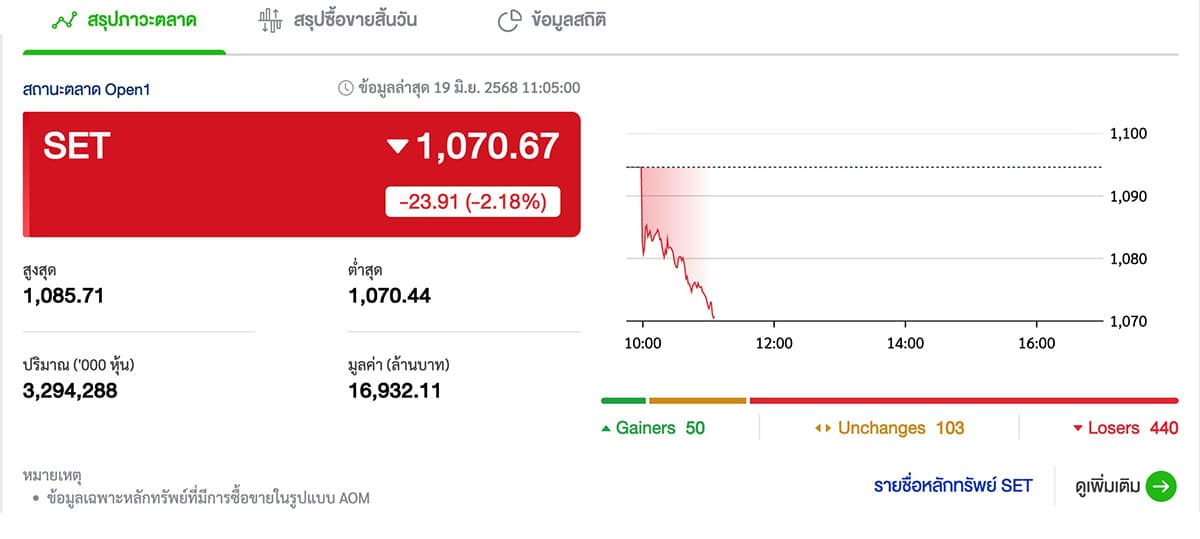Click the pie chart icon beside ข้อมูลสถิติ
Image resolution: width=1200 pixels, height=539 pixels.
[510, 20]
